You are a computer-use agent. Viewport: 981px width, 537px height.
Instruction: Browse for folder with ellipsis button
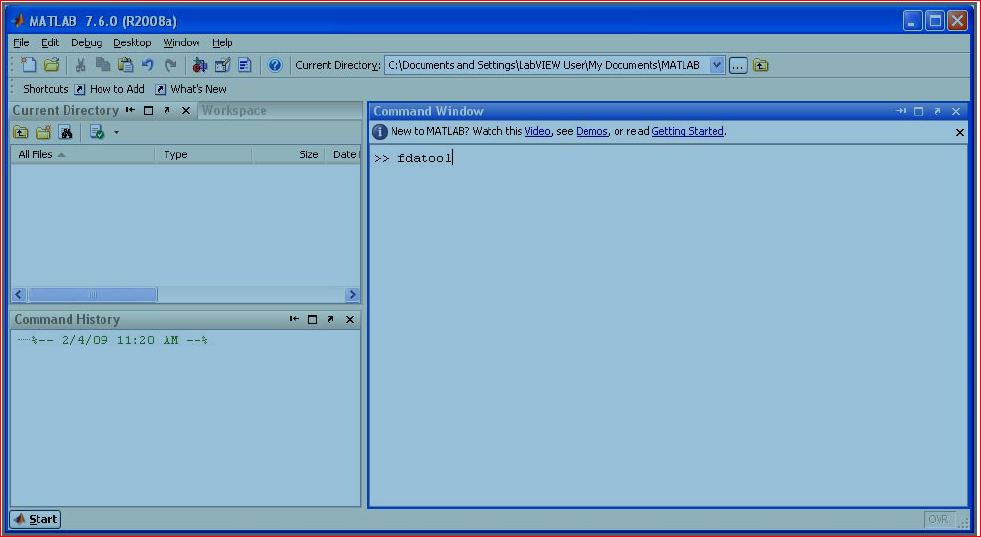click(738, 65)
